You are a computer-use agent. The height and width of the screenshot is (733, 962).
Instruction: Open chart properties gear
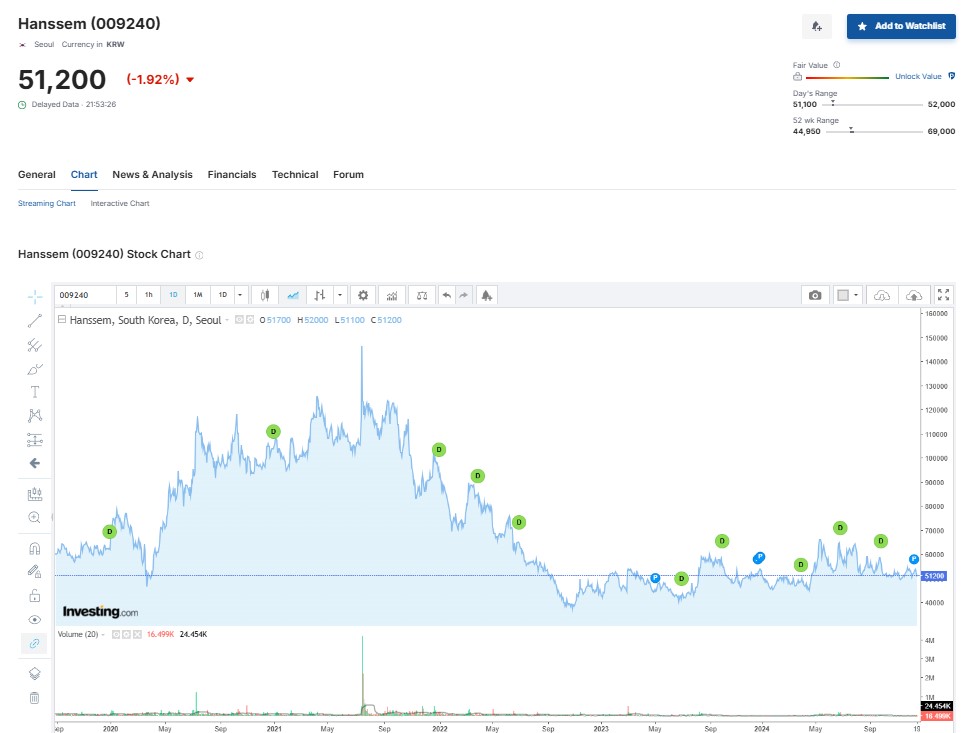(x=363, y=295)
